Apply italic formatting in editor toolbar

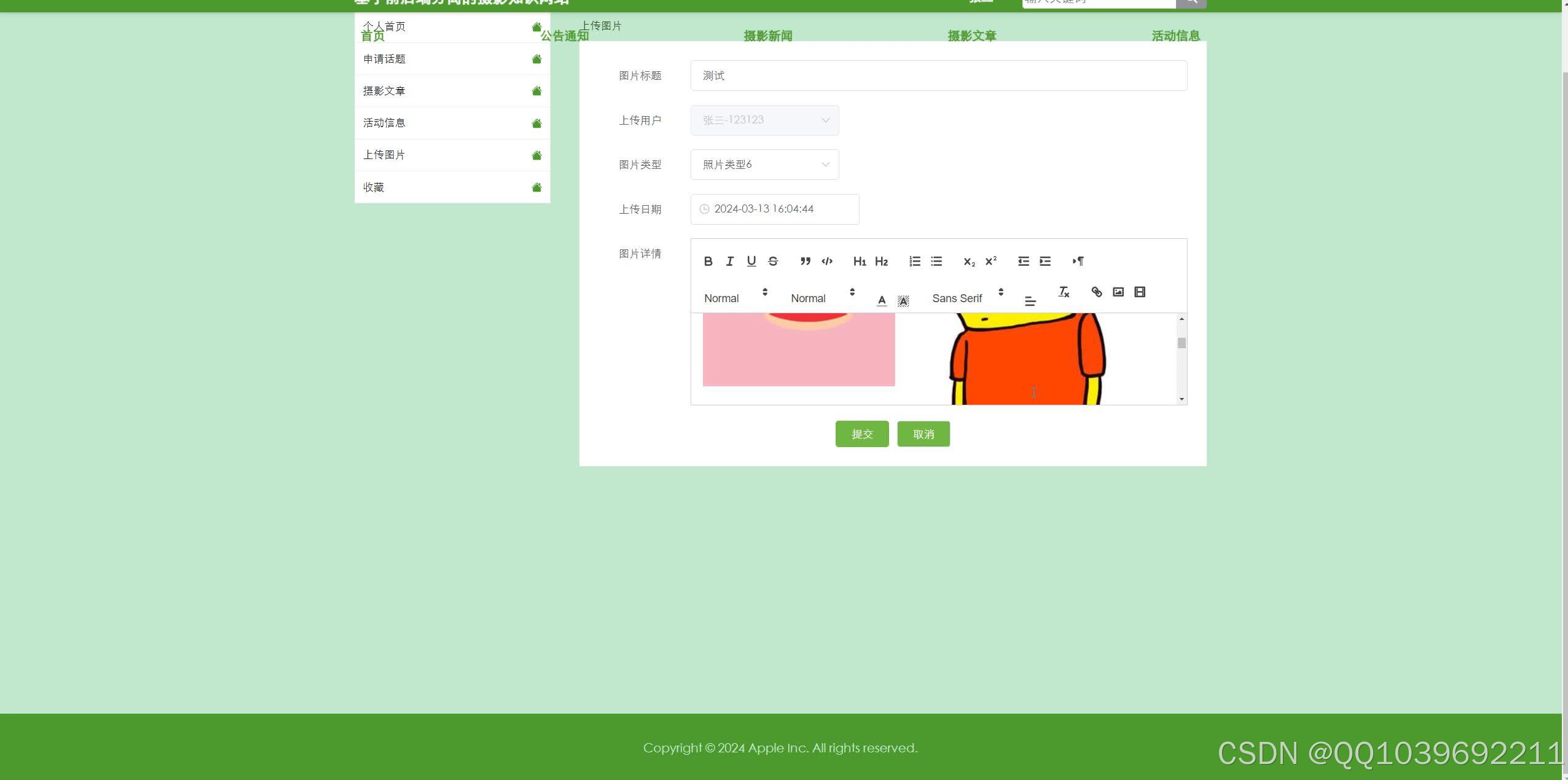729,261
